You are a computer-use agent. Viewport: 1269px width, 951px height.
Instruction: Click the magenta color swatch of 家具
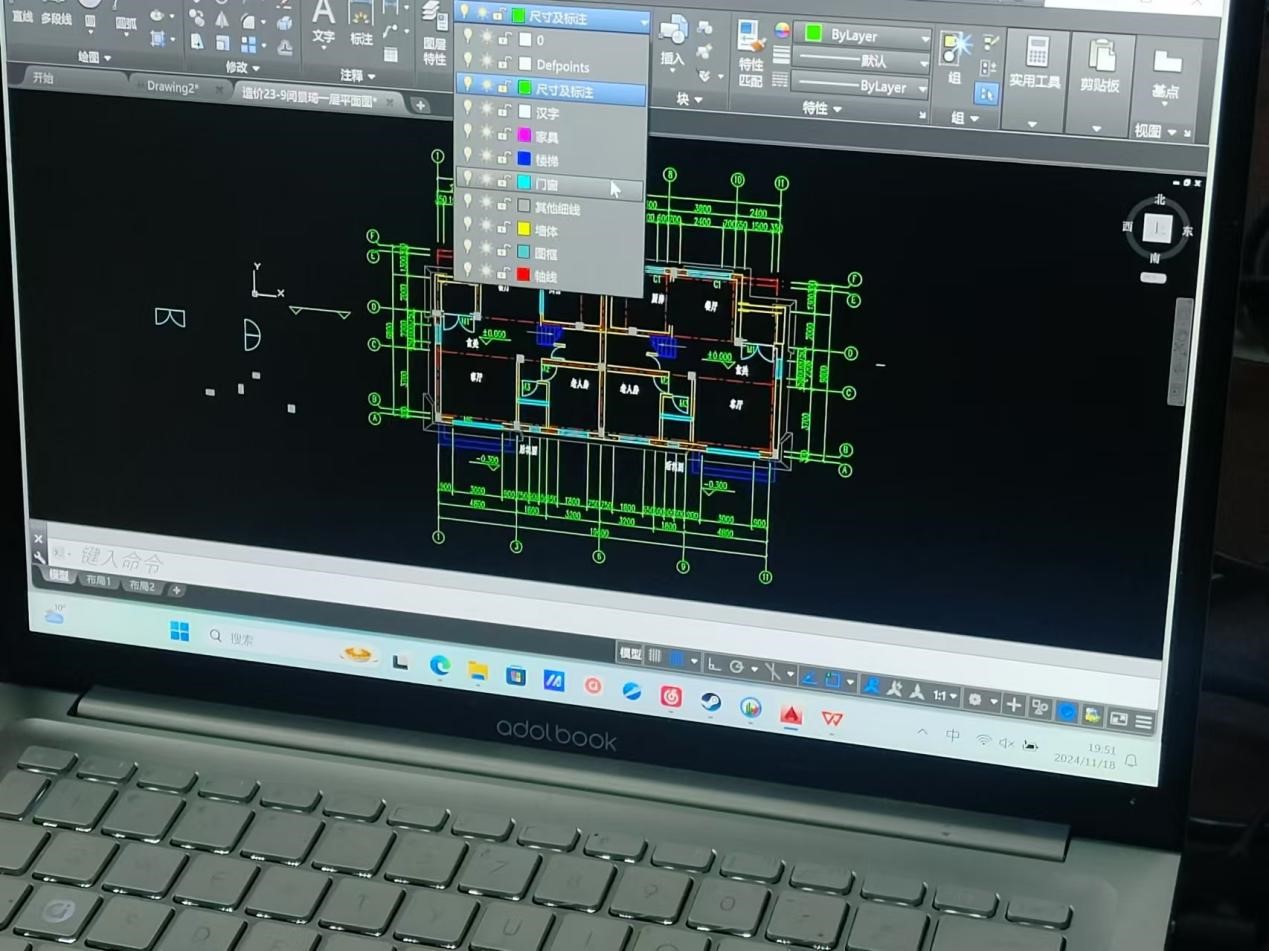click(x=524, y=135)
